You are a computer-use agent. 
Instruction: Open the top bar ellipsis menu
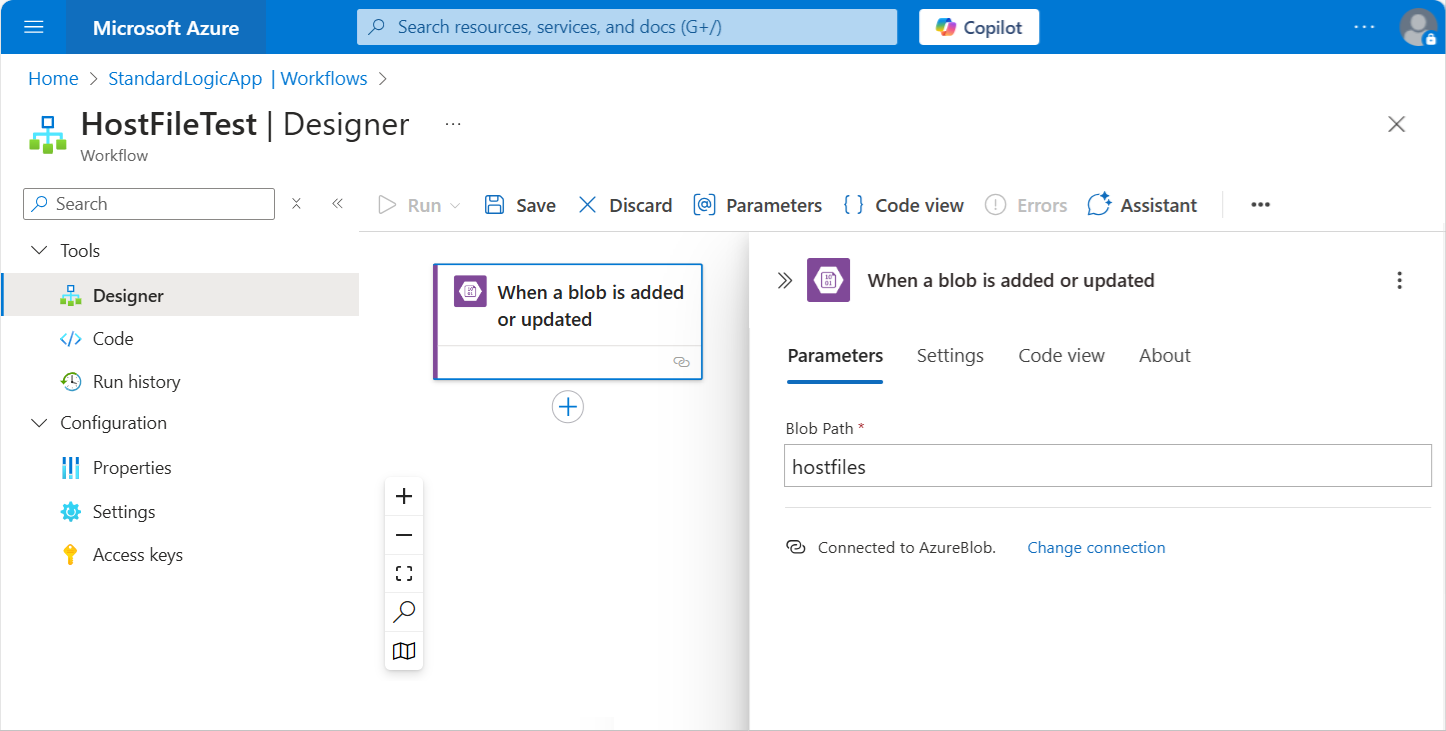[x=1364, y=27]
